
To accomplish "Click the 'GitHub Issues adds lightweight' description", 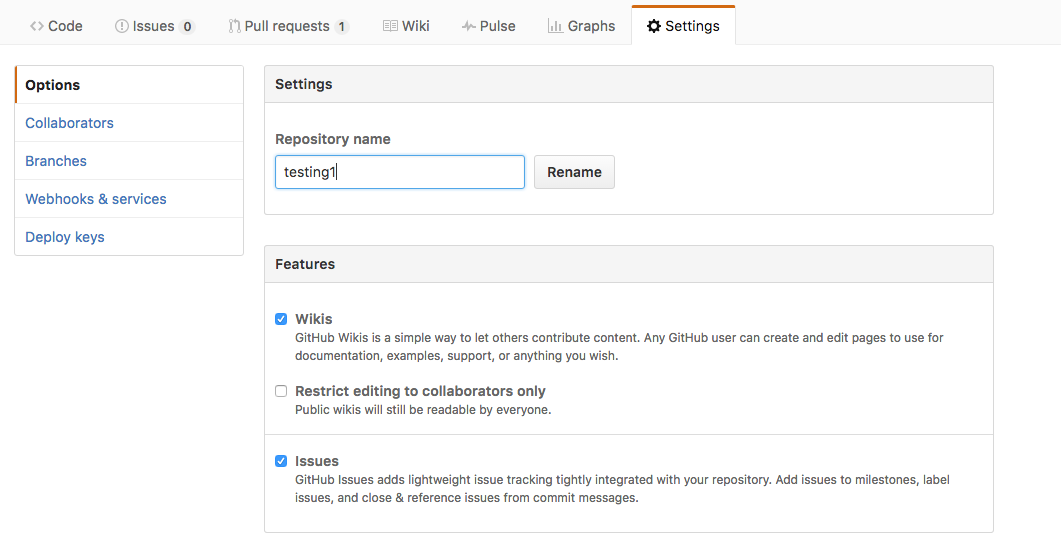I will [x=623, y=489].
